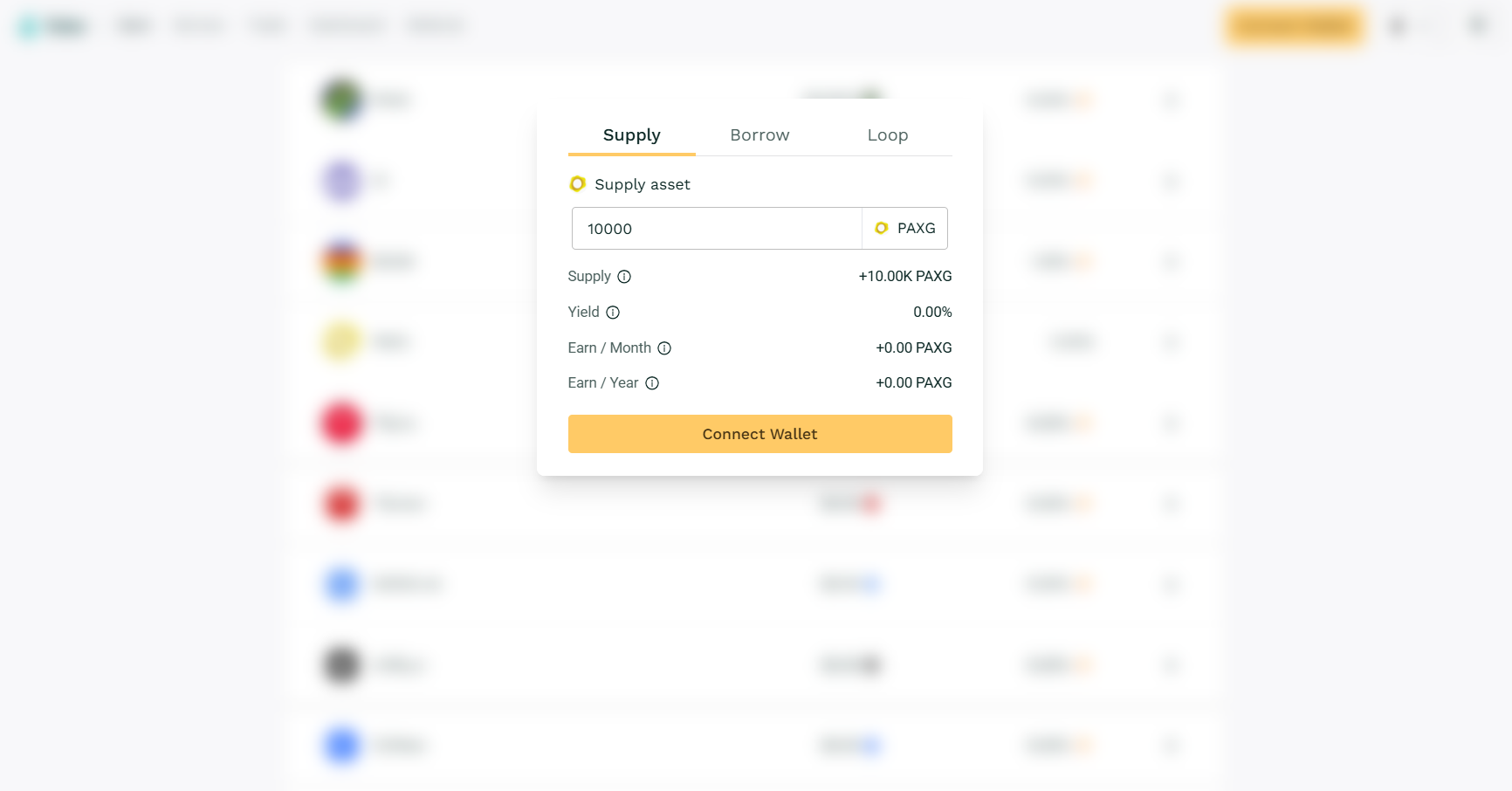Click the blurred purple token icon in the list

(341, 181)
